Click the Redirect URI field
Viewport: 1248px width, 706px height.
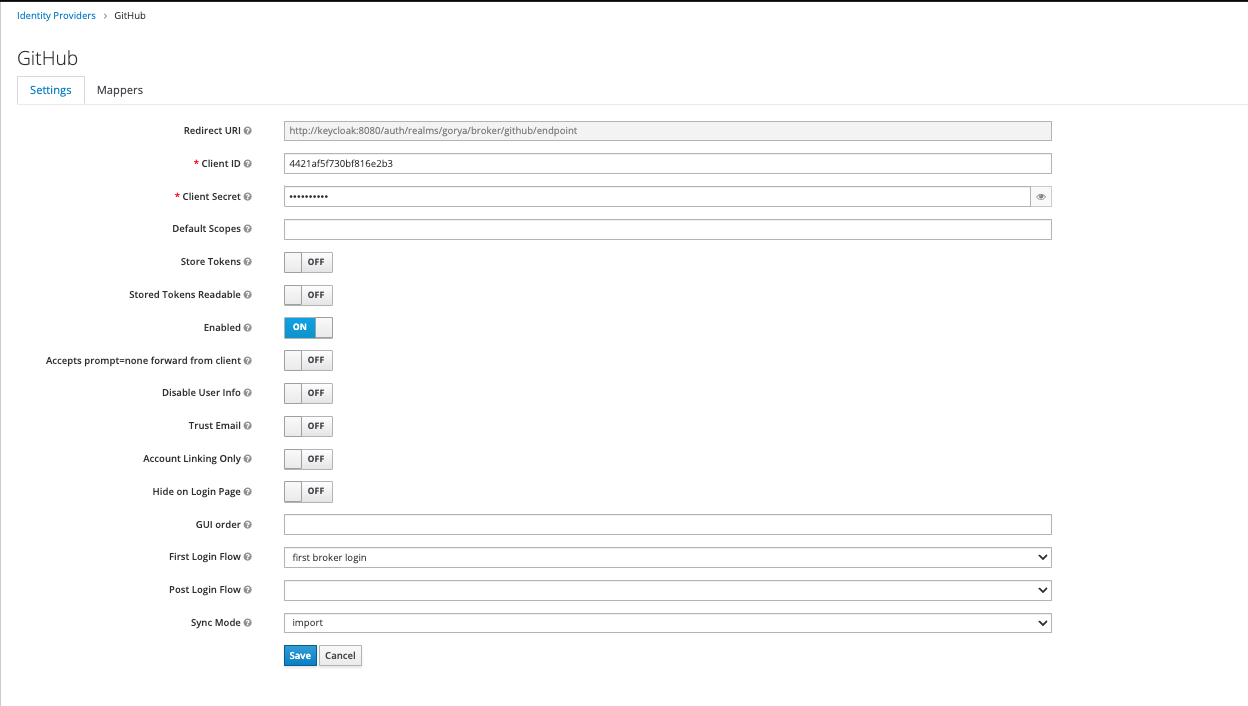coord(668,131)
